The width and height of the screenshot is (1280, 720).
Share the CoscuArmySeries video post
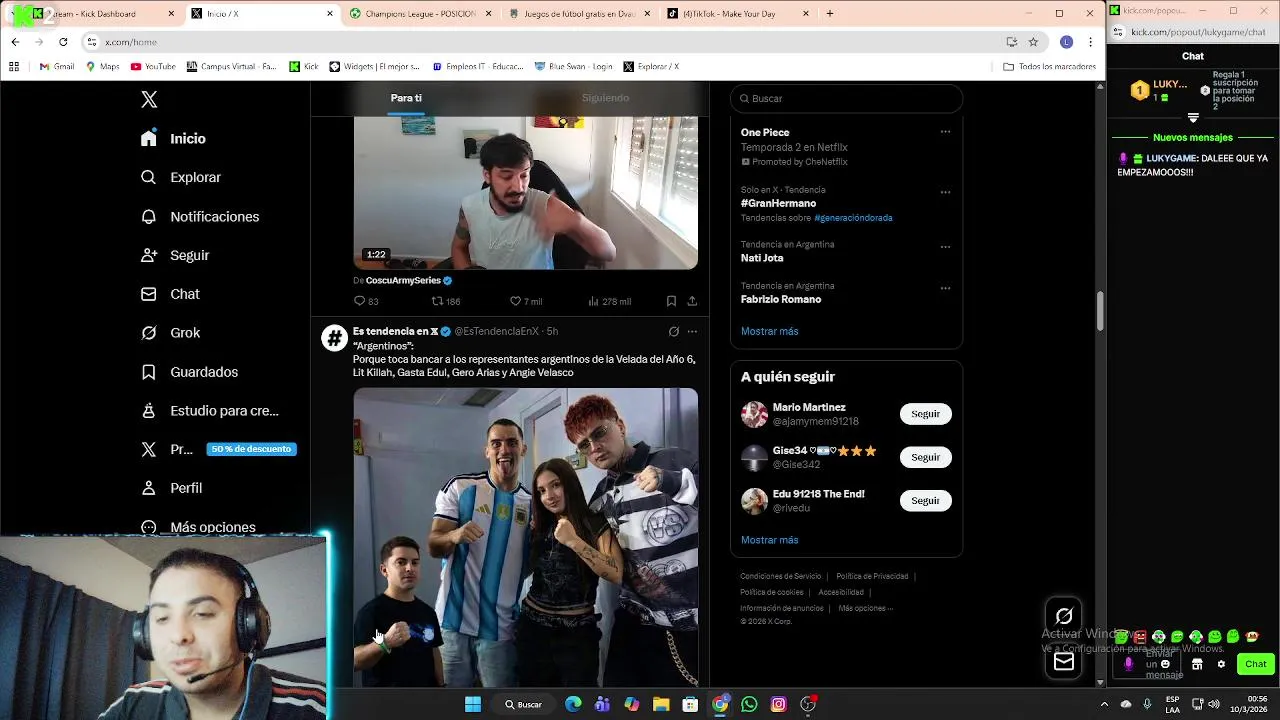(691, 301)
